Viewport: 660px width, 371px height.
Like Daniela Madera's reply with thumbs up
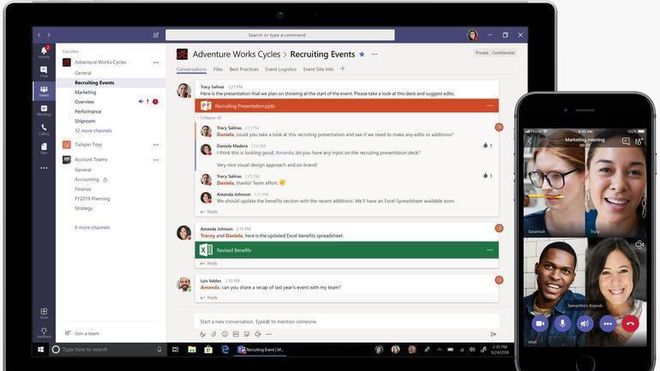pos(485,145)
